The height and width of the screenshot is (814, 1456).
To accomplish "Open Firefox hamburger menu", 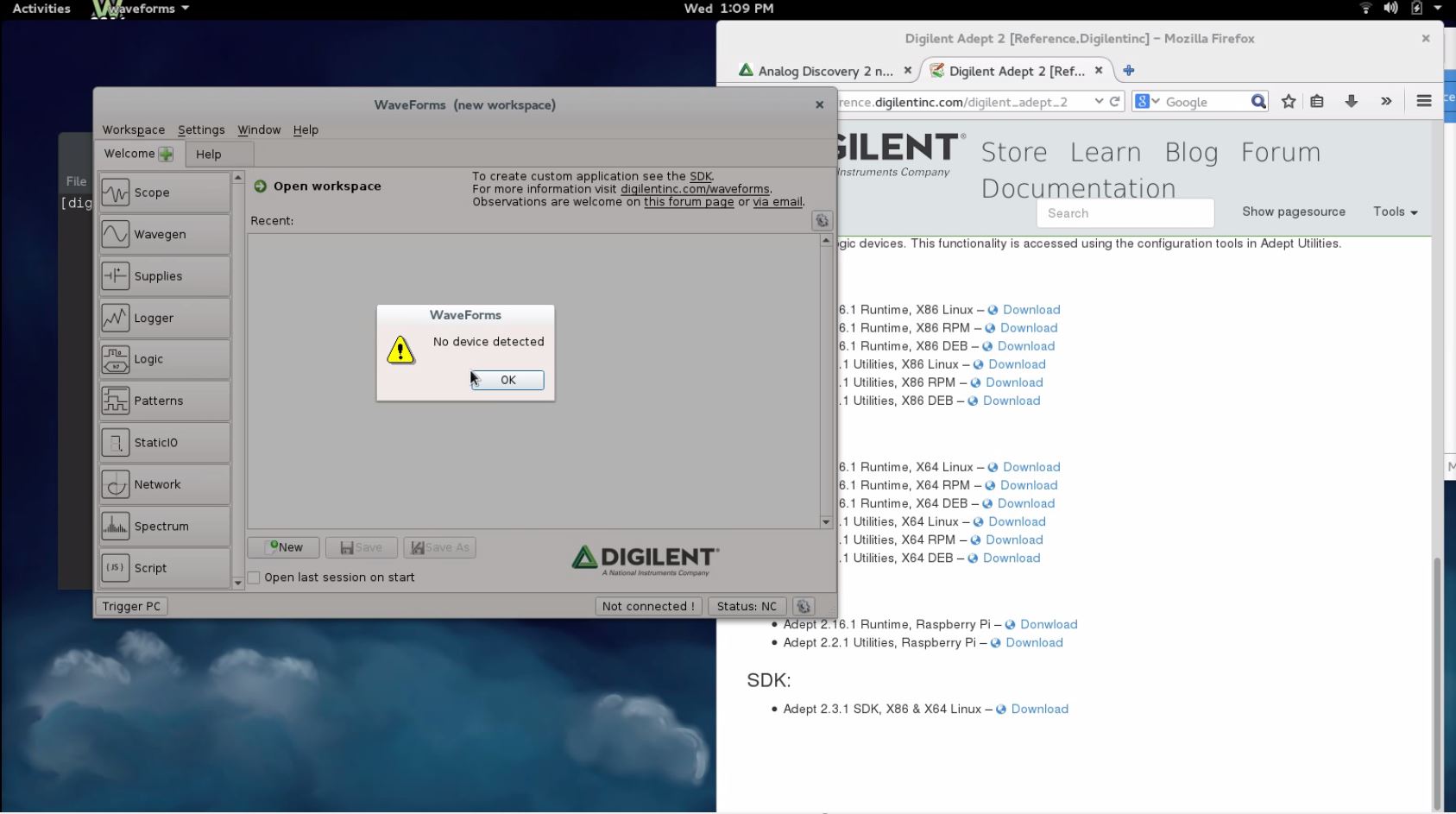I will click(1424, 102).
